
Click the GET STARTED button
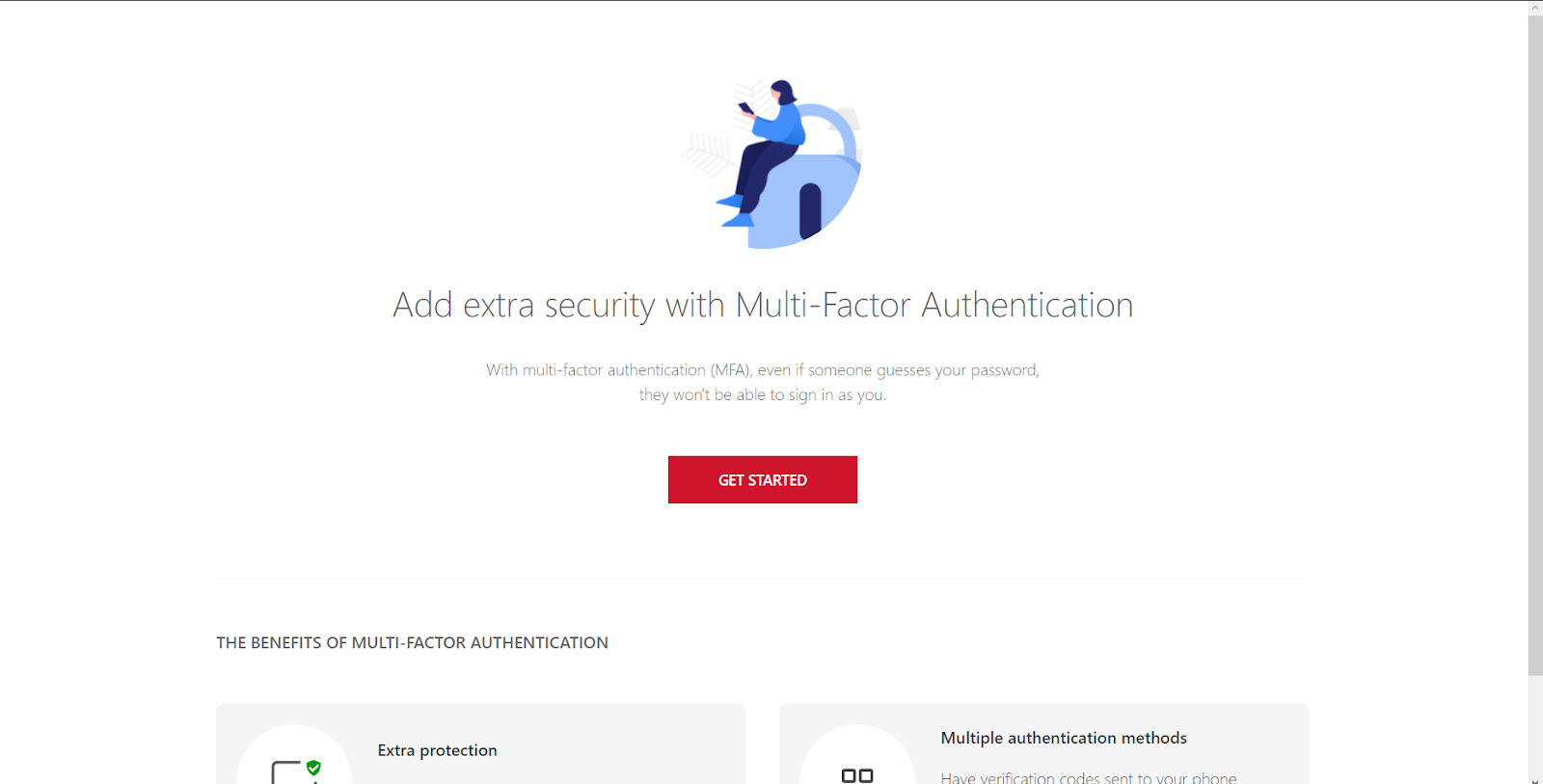(x=762, y=479)
